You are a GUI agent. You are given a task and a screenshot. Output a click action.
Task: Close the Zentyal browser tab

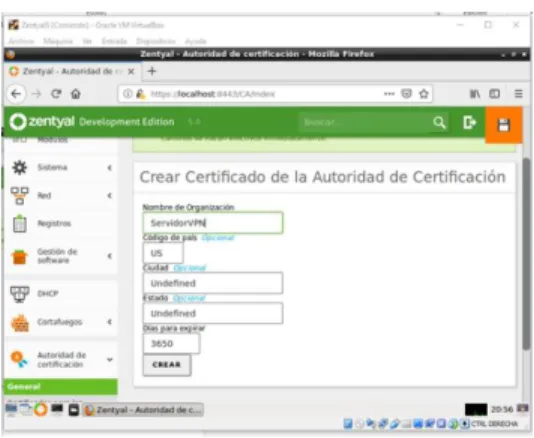(131, 72)
